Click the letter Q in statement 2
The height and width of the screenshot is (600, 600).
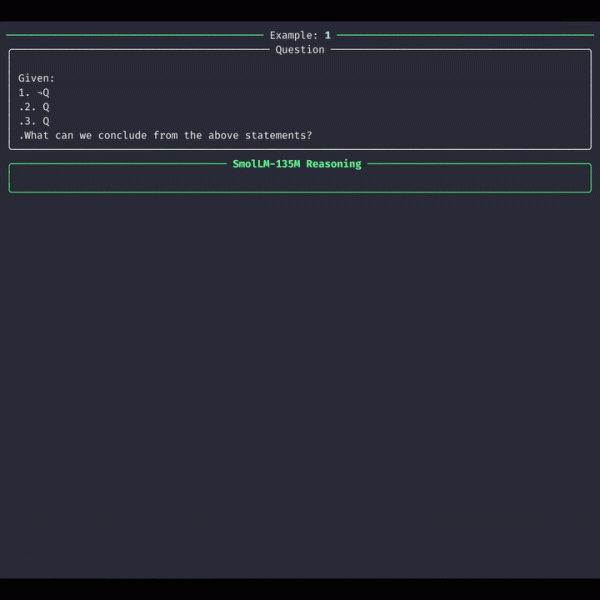click(46, 107)
